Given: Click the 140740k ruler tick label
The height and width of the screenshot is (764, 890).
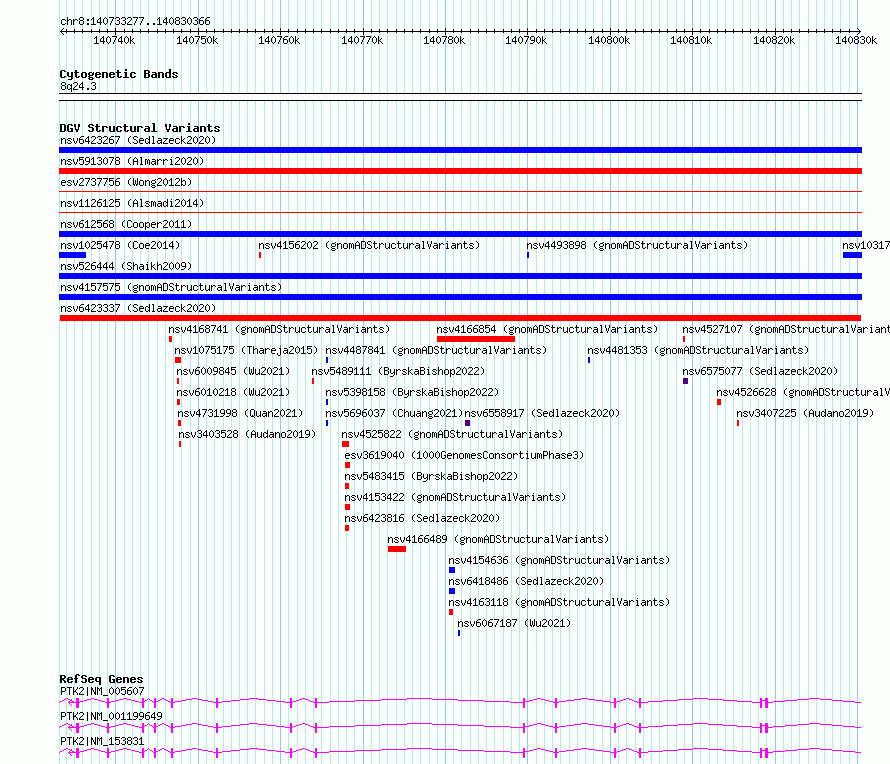Looking at the screenshot, I should pos(114,41).
